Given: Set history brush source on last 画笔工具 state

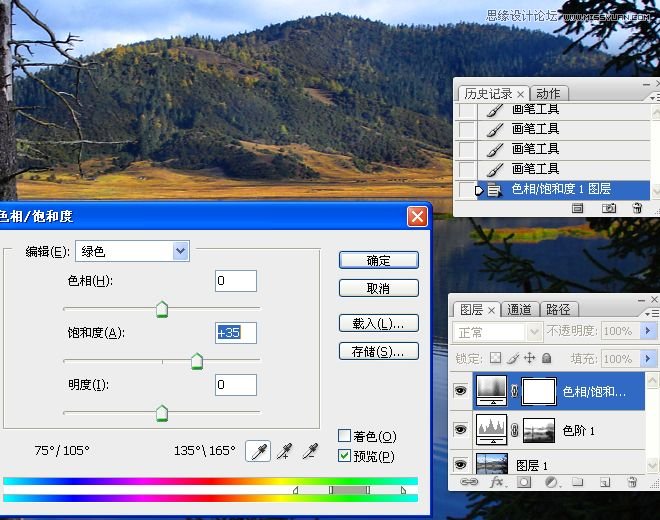Looking at the screenshot, I should 466,169.
